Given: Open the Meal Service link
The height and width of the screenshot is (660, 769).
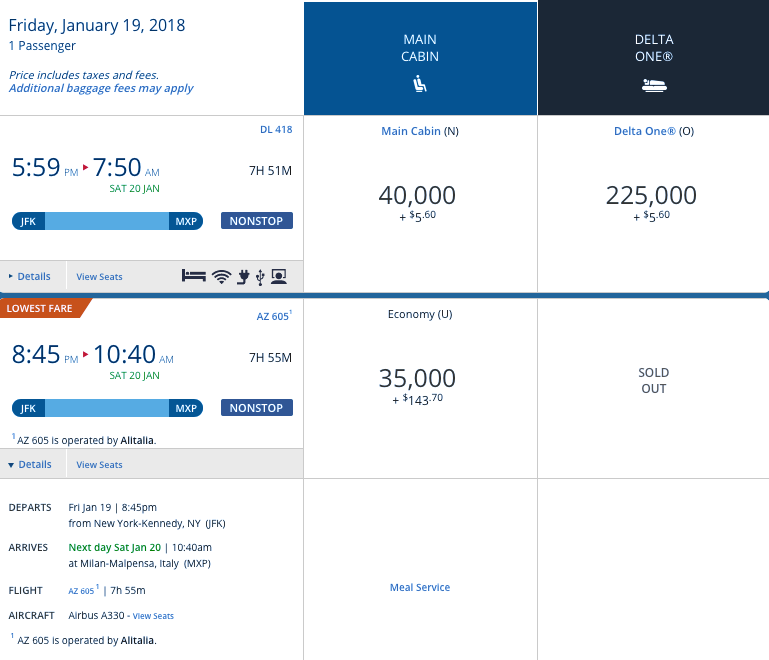Looking at the screenshot, I should click(x=420, y=587).
